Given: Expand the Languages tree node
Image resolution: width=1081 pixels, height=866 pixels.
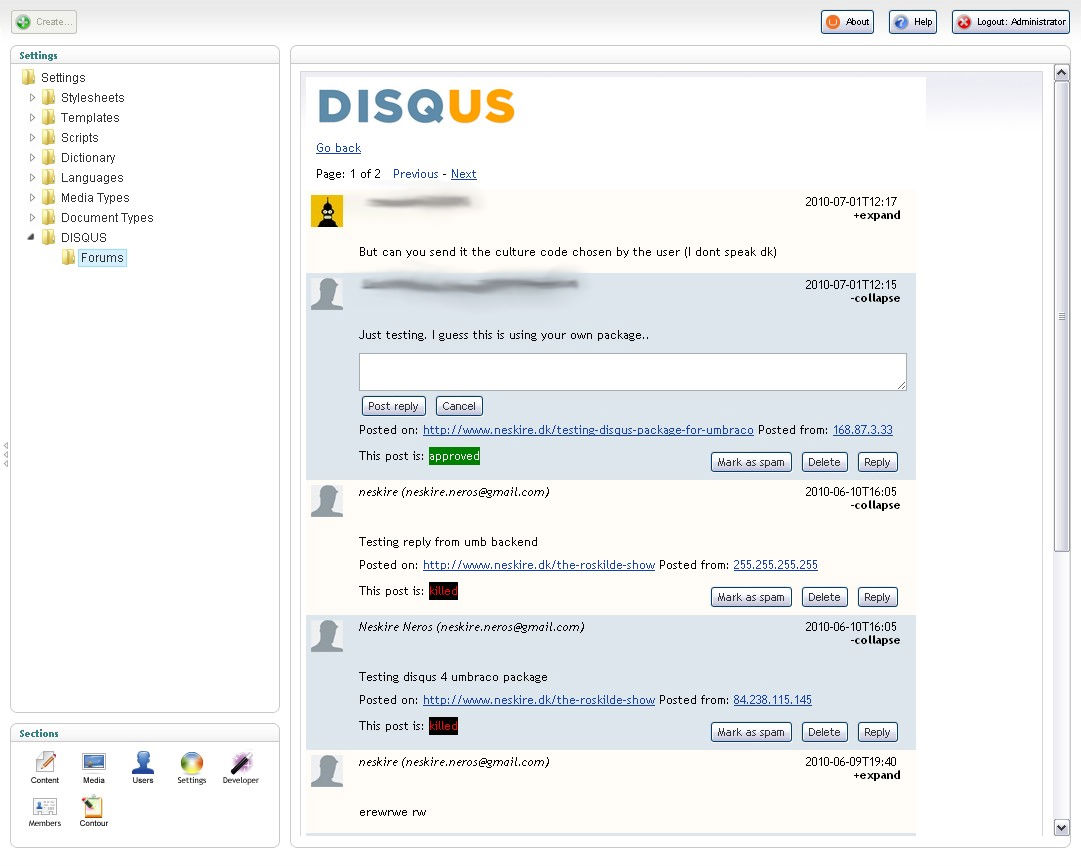Looking at the screenshot, I should coord(32,177).
